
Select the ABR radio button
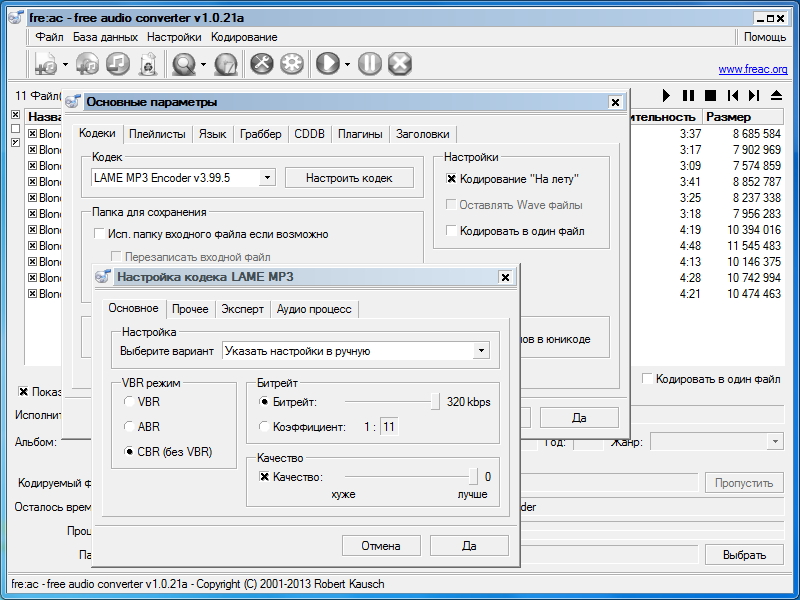tap(129, 426)
